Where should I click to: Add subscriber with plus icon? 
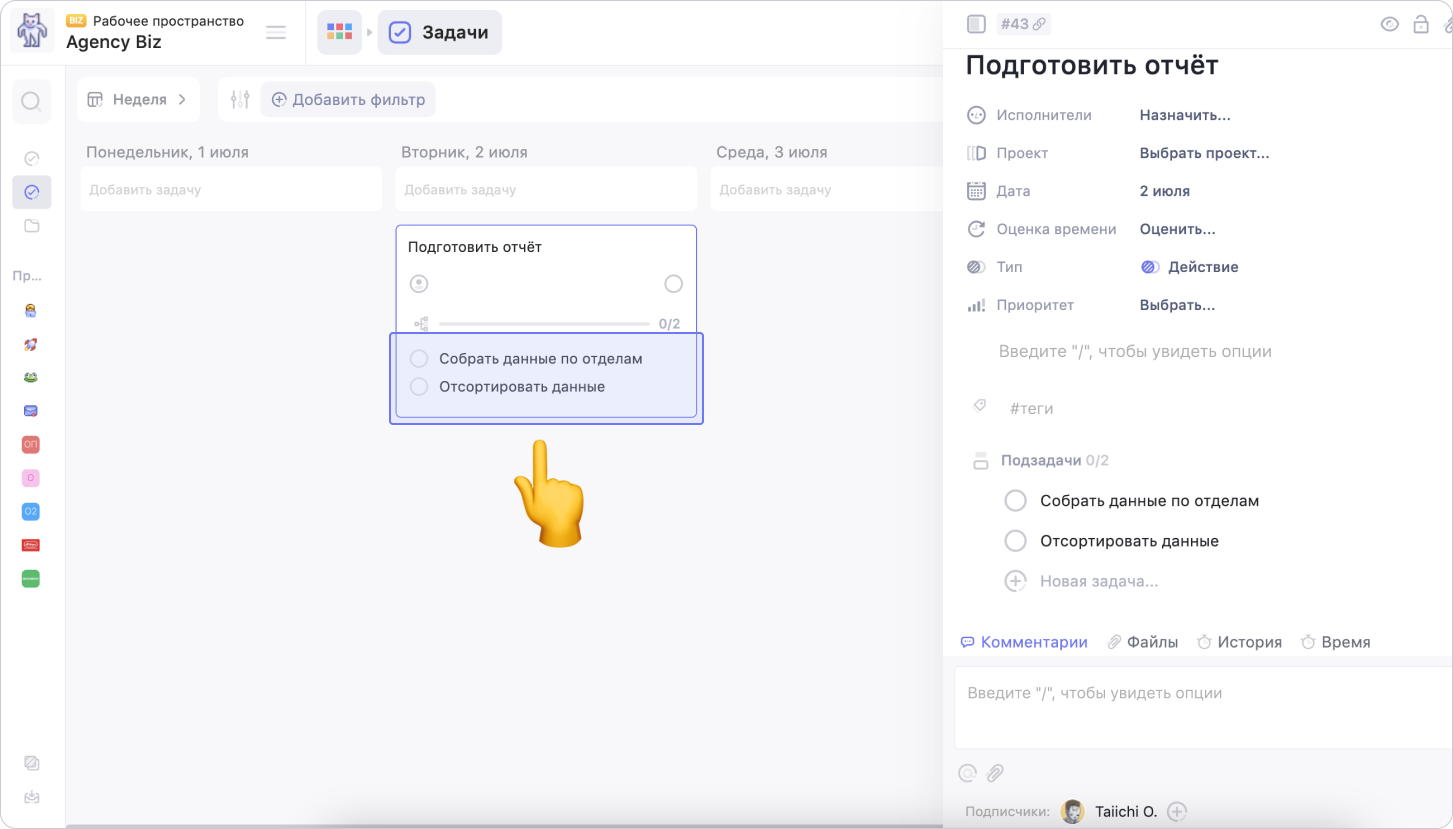coord(1177,812)
